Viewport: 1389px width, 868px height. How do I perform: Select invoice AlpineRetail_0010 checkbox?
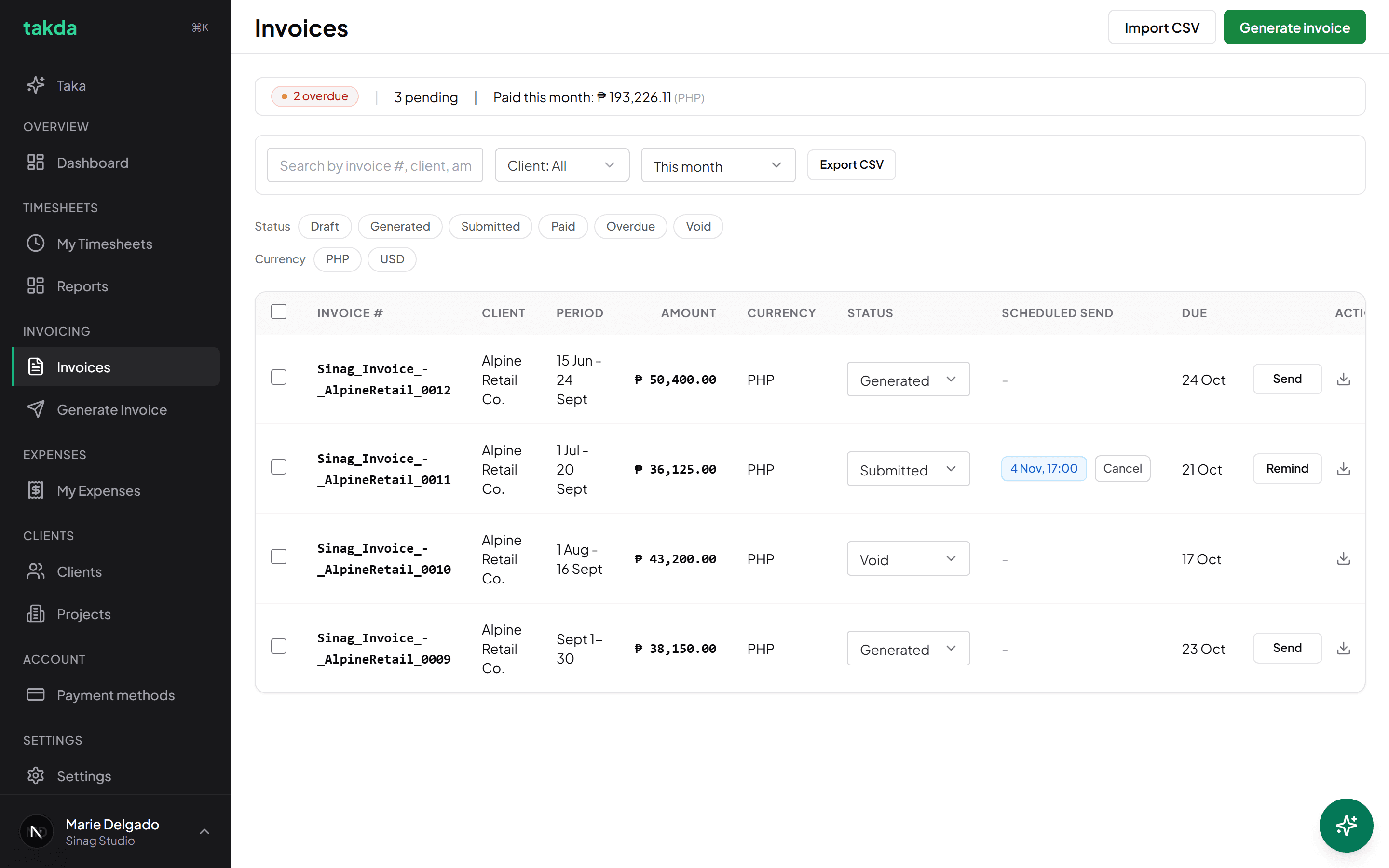coord(279,557)
